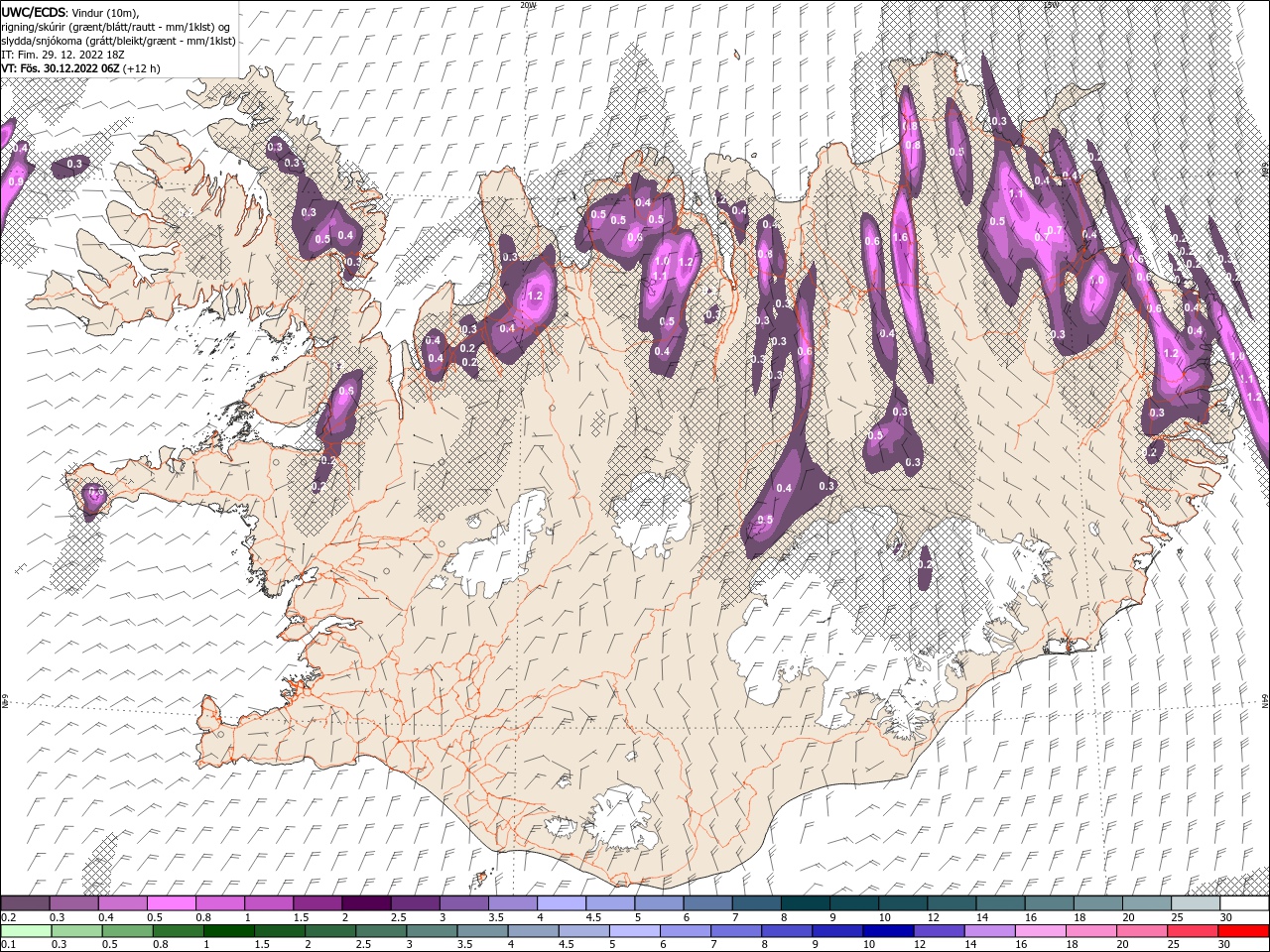
Task: Select the 'IT: Fim. 29. 12. 2022 18Z' line
Action: (62, 55)
